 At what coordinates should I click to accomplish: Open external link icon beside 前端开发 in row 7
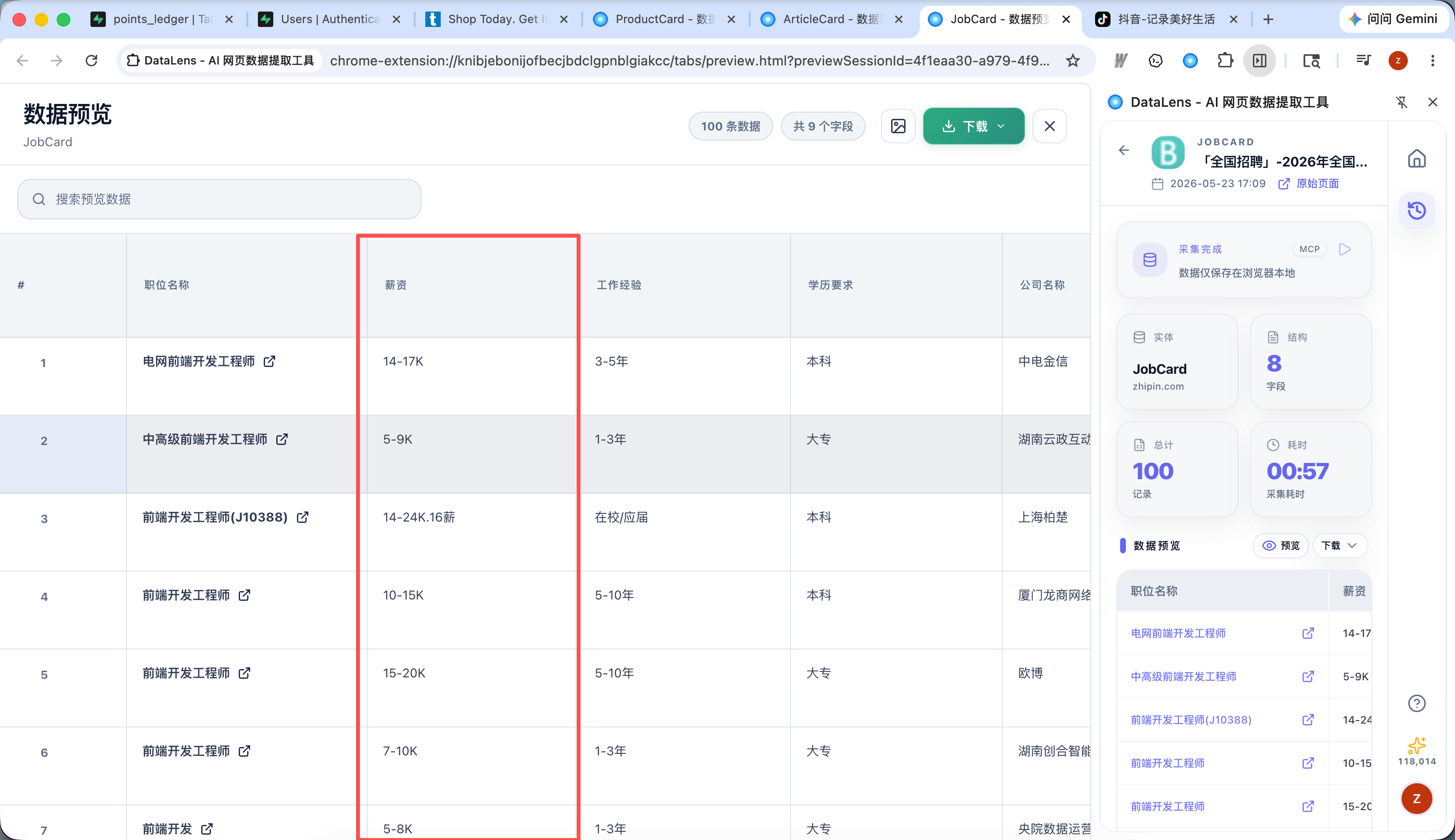pos(207,828)
